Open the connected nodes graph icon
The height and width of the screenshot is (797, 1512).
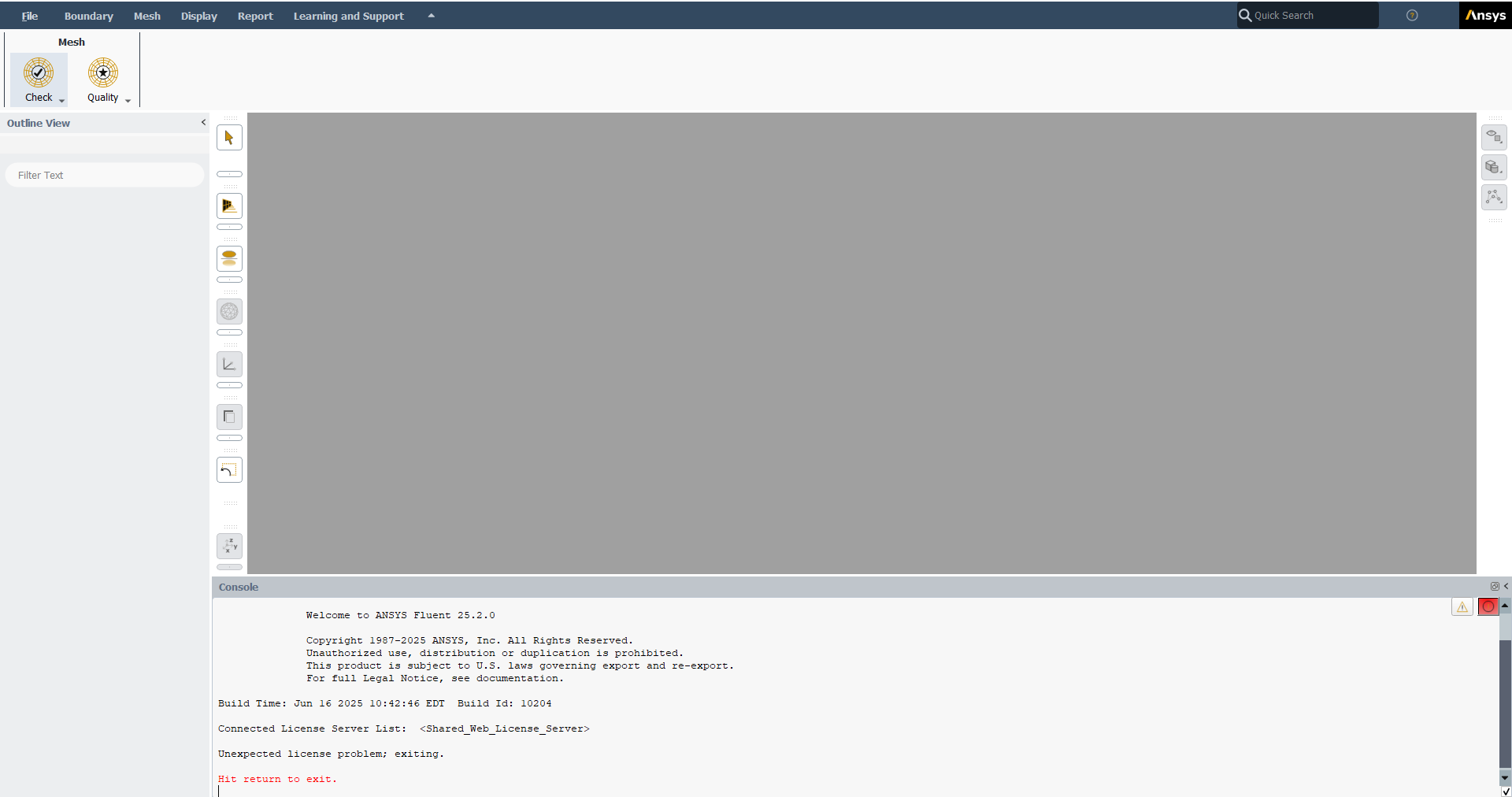1494,197
